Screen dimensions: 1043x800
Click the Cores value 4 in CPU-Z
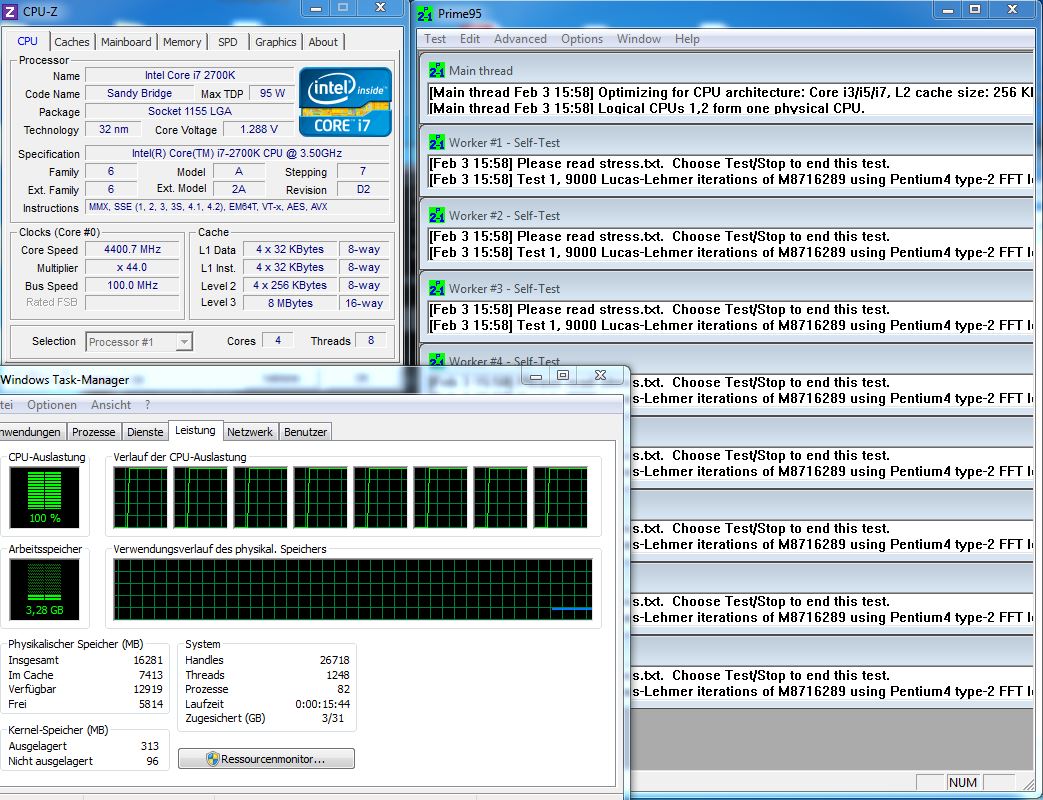278,340
